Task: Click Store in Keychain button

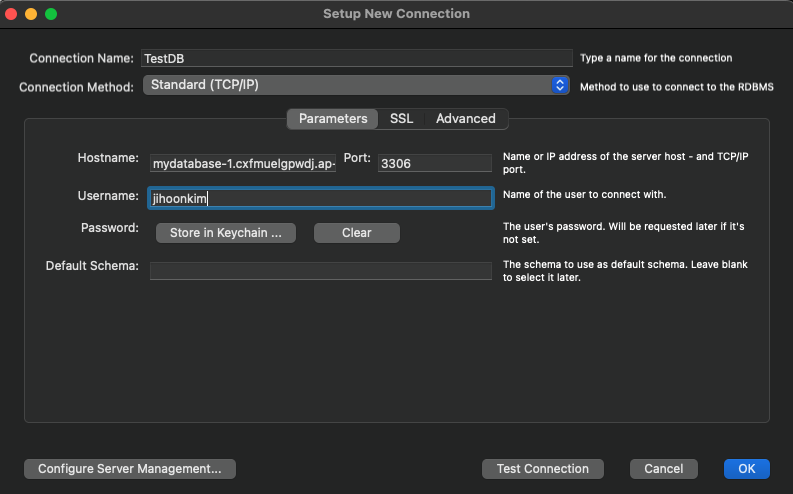Action: tap(226, 233)
